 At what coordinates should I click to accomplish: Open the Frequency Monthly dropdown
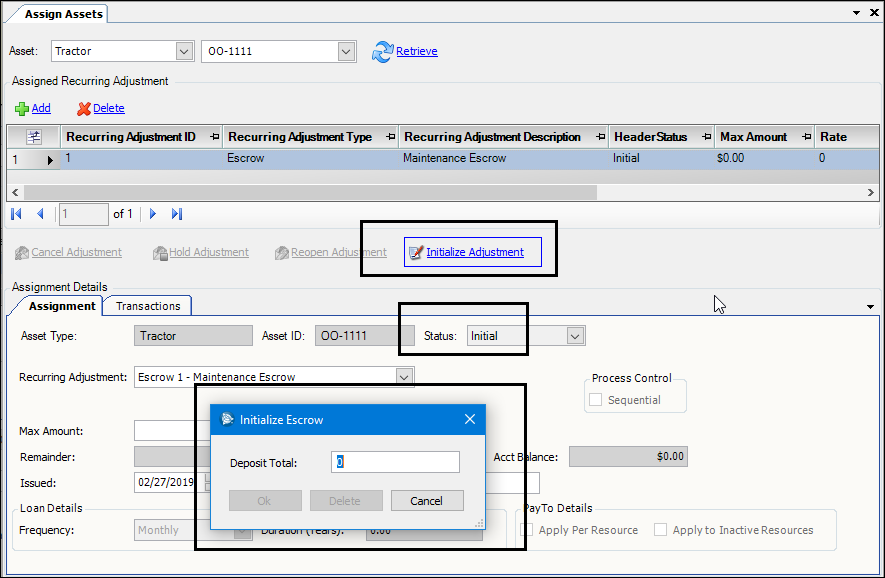click(243, 530)
